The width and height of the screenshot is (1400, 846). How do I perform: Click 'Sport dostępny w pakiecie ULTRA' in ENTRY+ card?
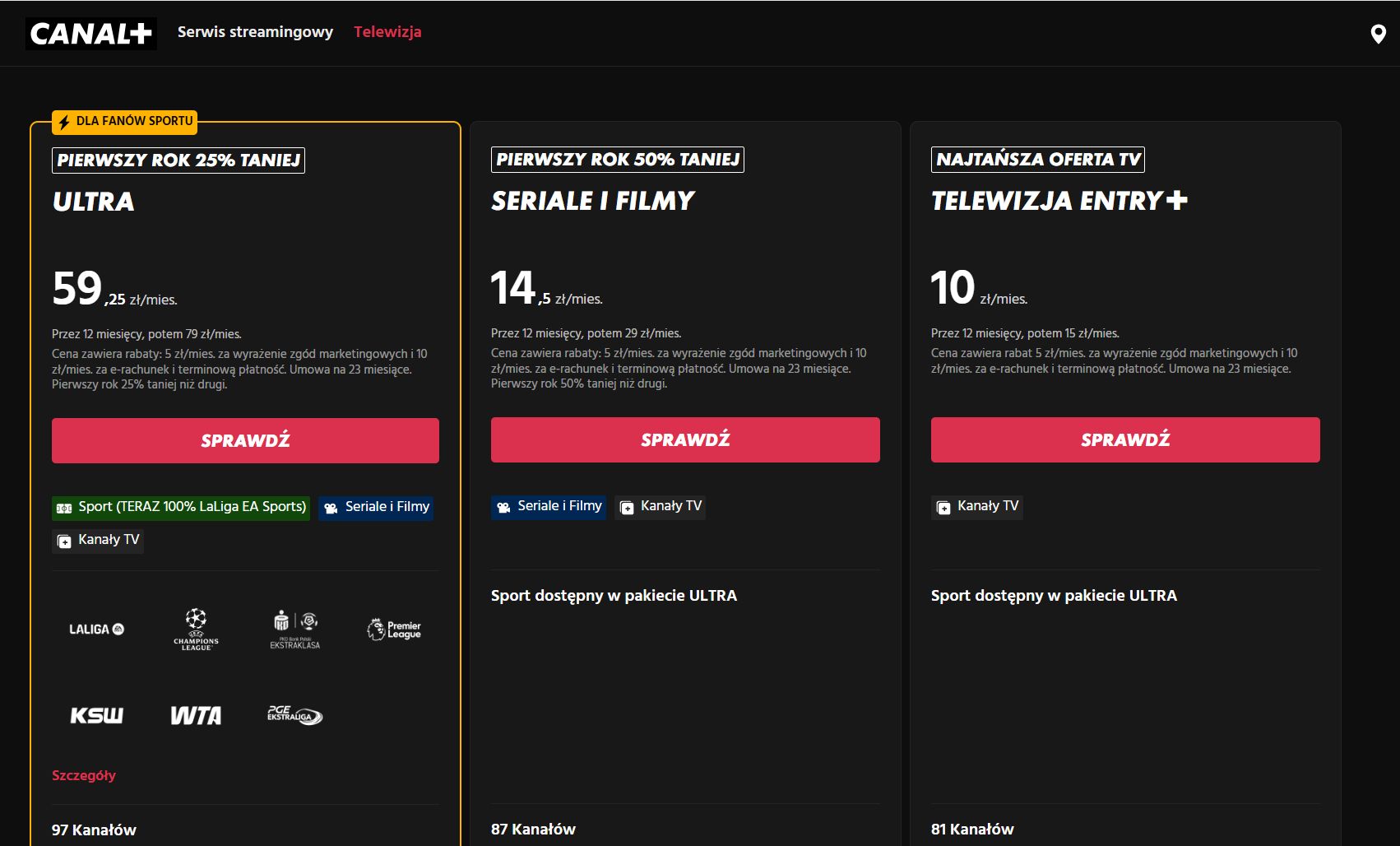coord(1054,596)
